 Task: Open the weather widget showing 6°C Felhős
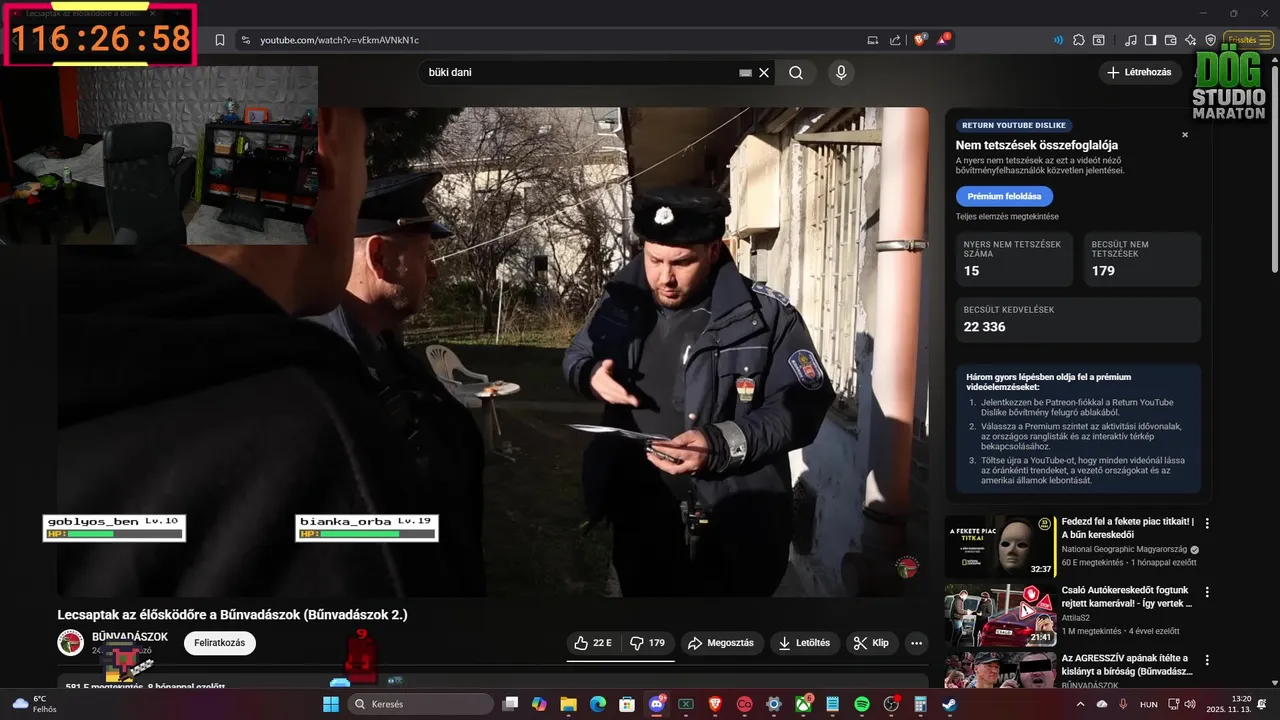(x=33, y=704)
